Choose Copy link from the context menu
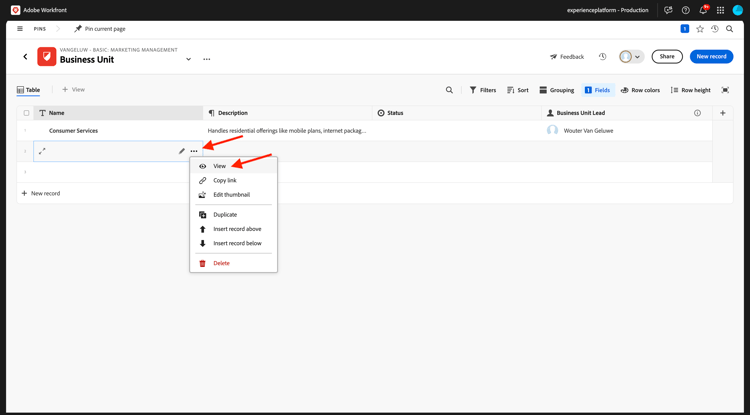 (x=233, y=180)
